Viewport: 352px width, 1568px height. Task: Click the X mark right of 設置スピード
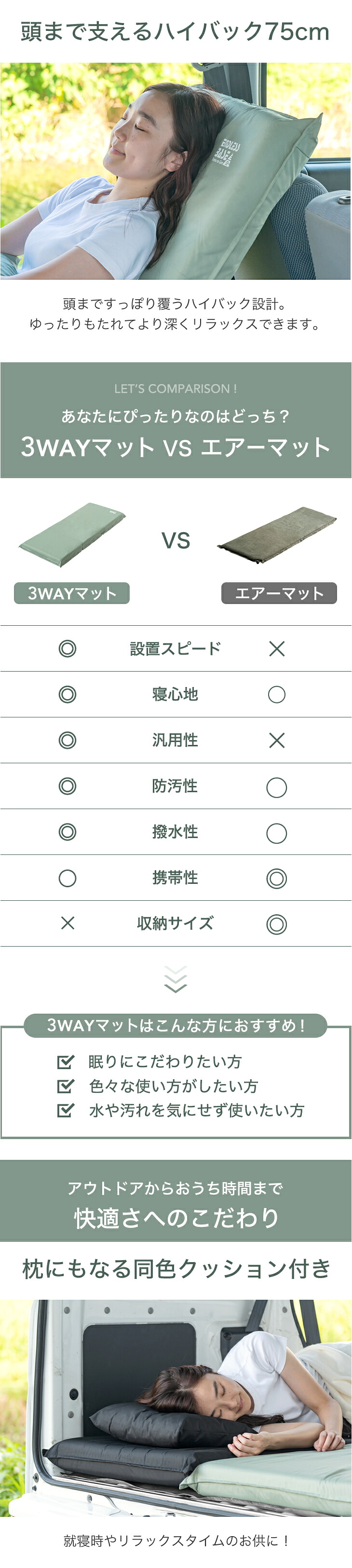click(x=277, y=649)
